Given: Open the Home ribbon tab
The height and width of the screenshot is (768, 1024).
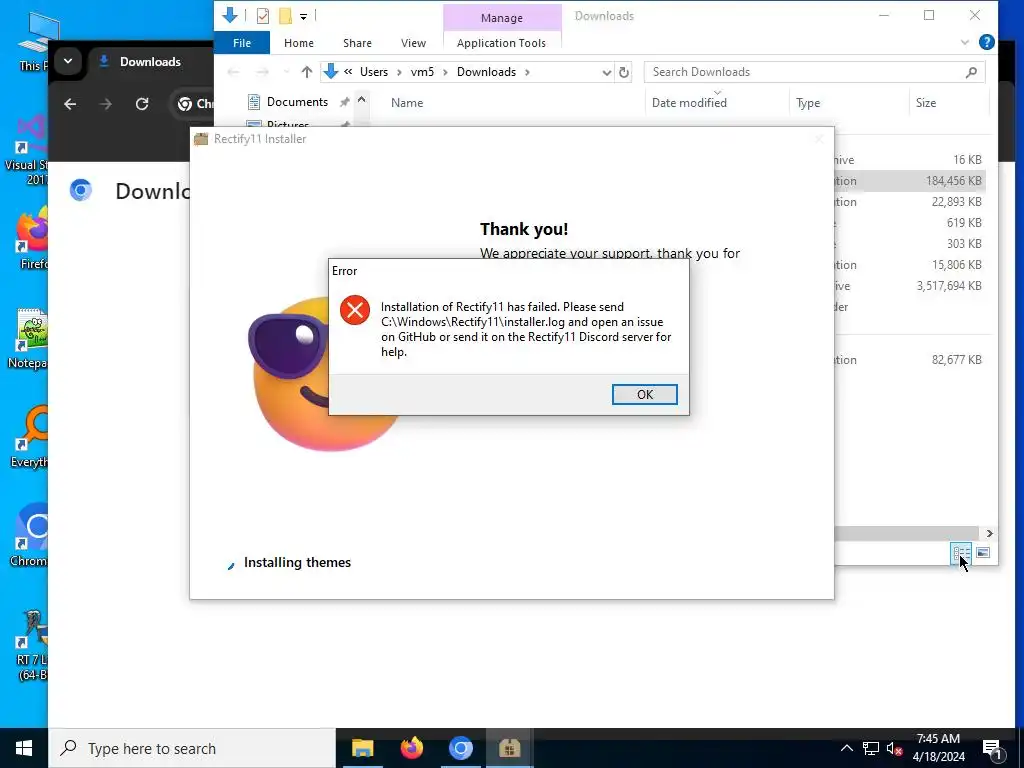Looking at the screenshot, I should coord(298,43).
